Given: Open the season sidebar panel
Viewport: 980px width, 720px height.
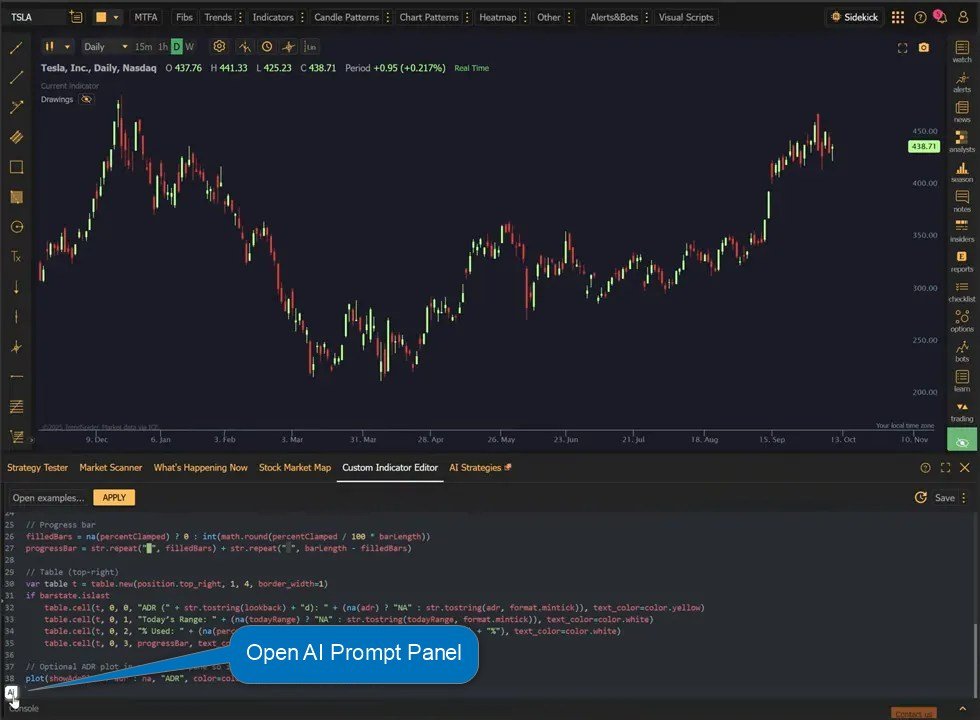Looking at the screenshot, I should pos(962,171).
